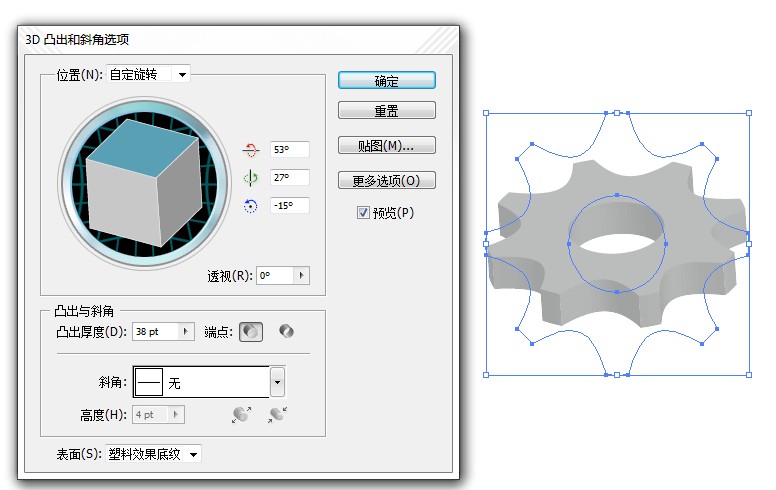Screen dimensions: 776x490
Task: Click the 4 pt bevel height field
Action: (x=151, y=415)
